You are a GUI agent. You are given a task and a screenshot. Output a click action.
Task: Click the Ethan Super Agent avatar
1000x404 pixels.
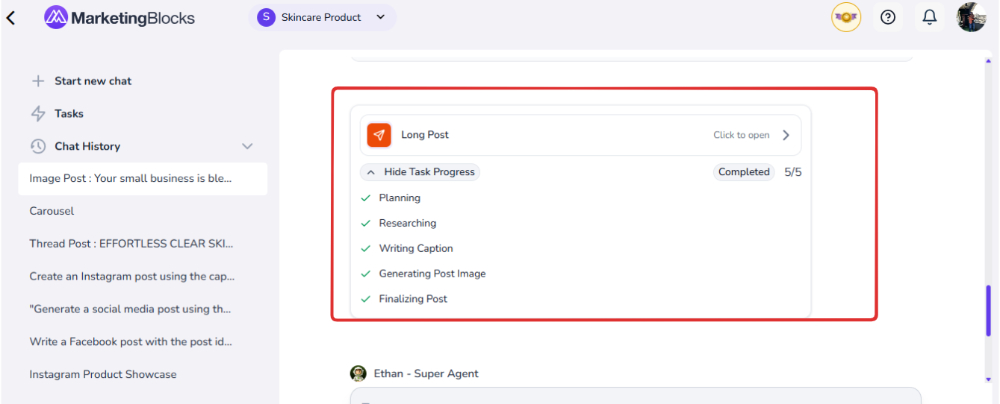pyautogui.click(x=358, y=373)
